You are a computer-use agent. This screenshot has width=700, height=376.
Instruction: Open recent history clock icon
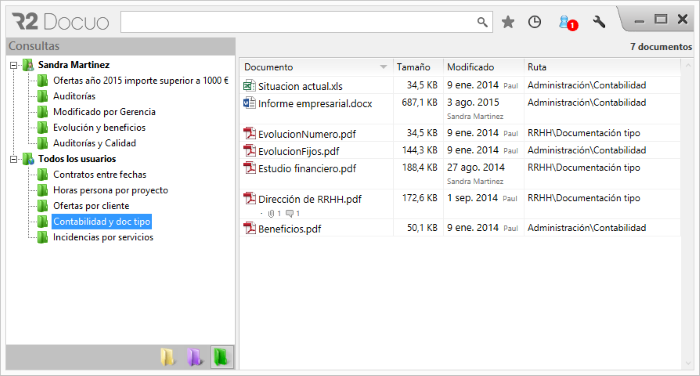(534, 21)
